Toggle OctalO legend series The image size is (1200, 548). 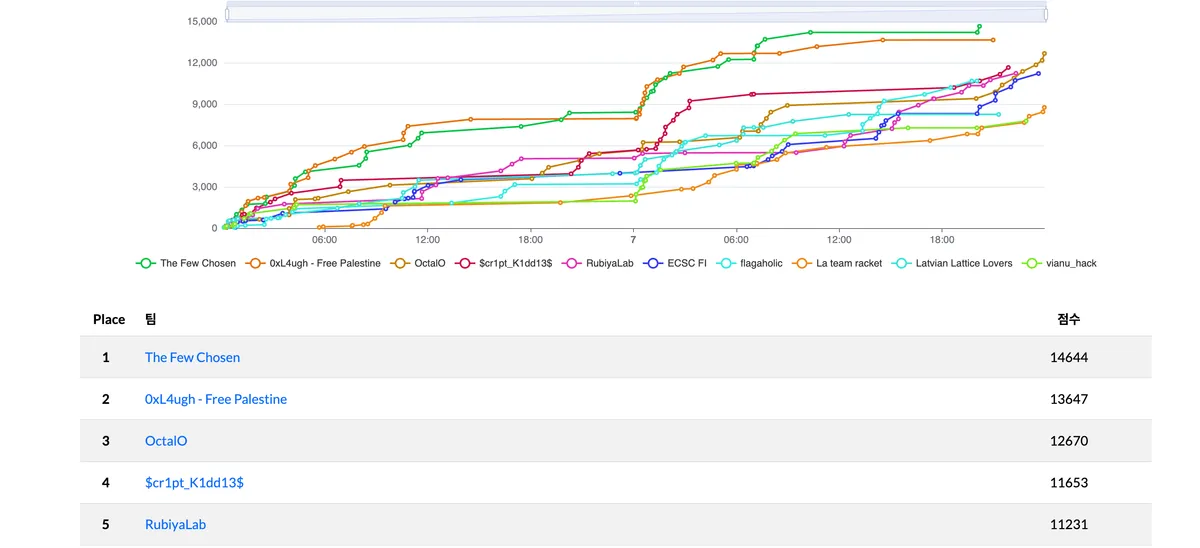coord(417,263)
